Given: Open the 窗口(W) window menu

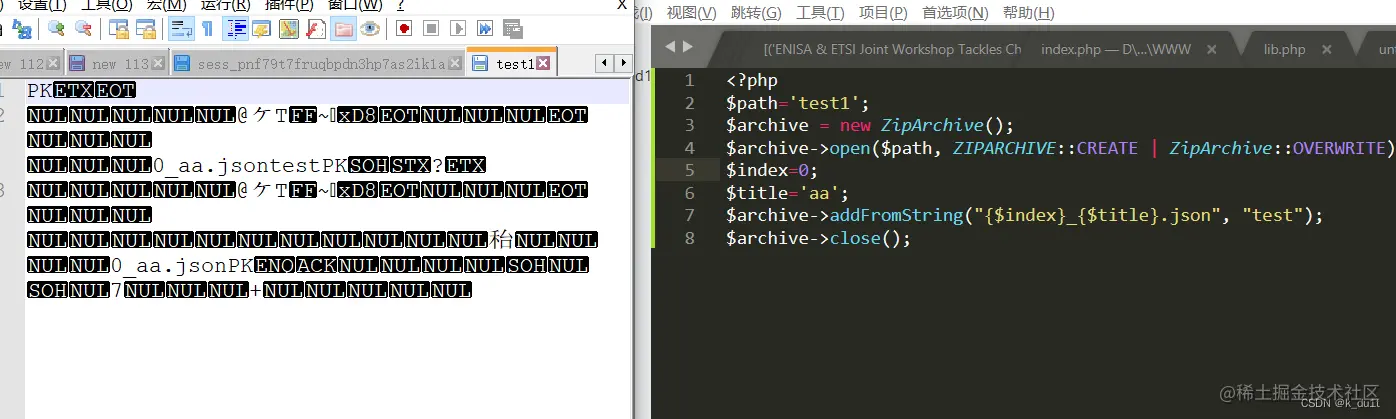Looking at the screenshot, I should (356, 5).
